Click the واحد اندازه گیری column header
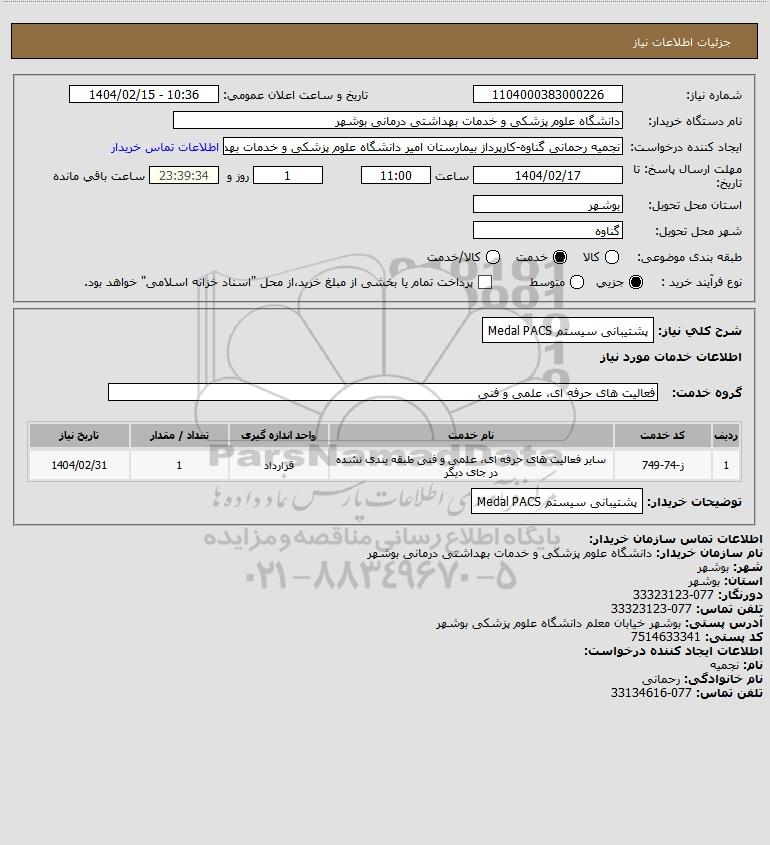 click(x=279, y=435)
